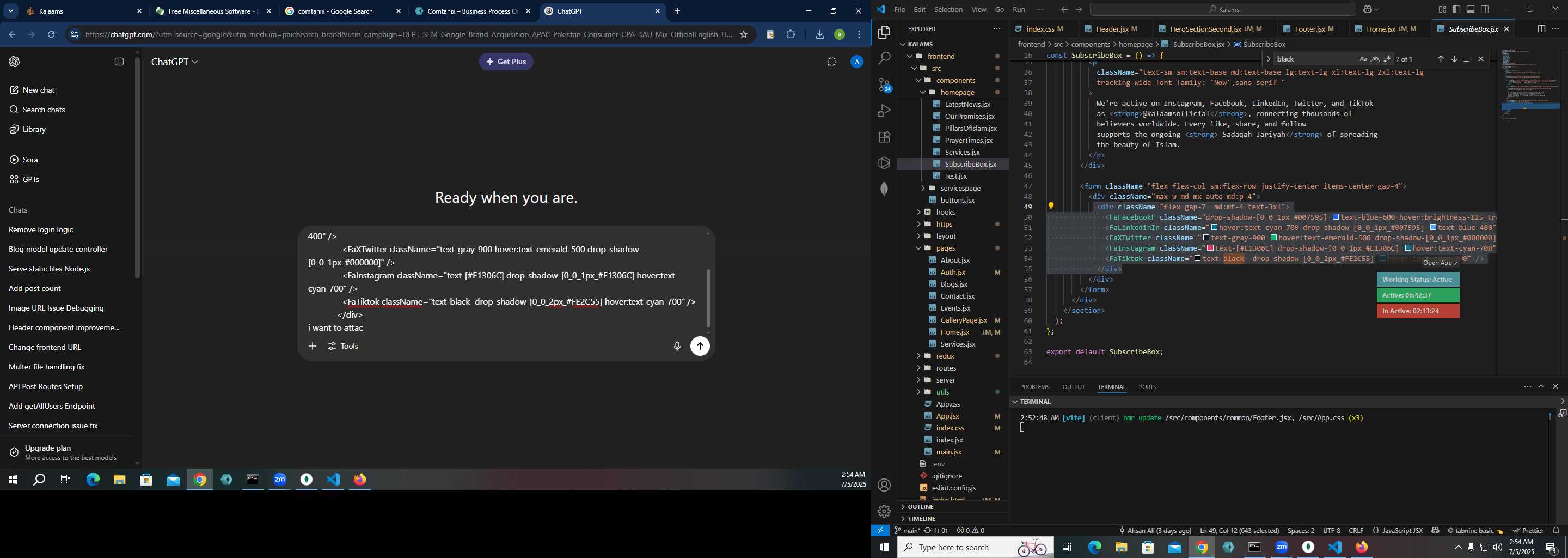Toggle Panel layout button in title bar
Screen dimensions: 1568x558
[1471, 10]
